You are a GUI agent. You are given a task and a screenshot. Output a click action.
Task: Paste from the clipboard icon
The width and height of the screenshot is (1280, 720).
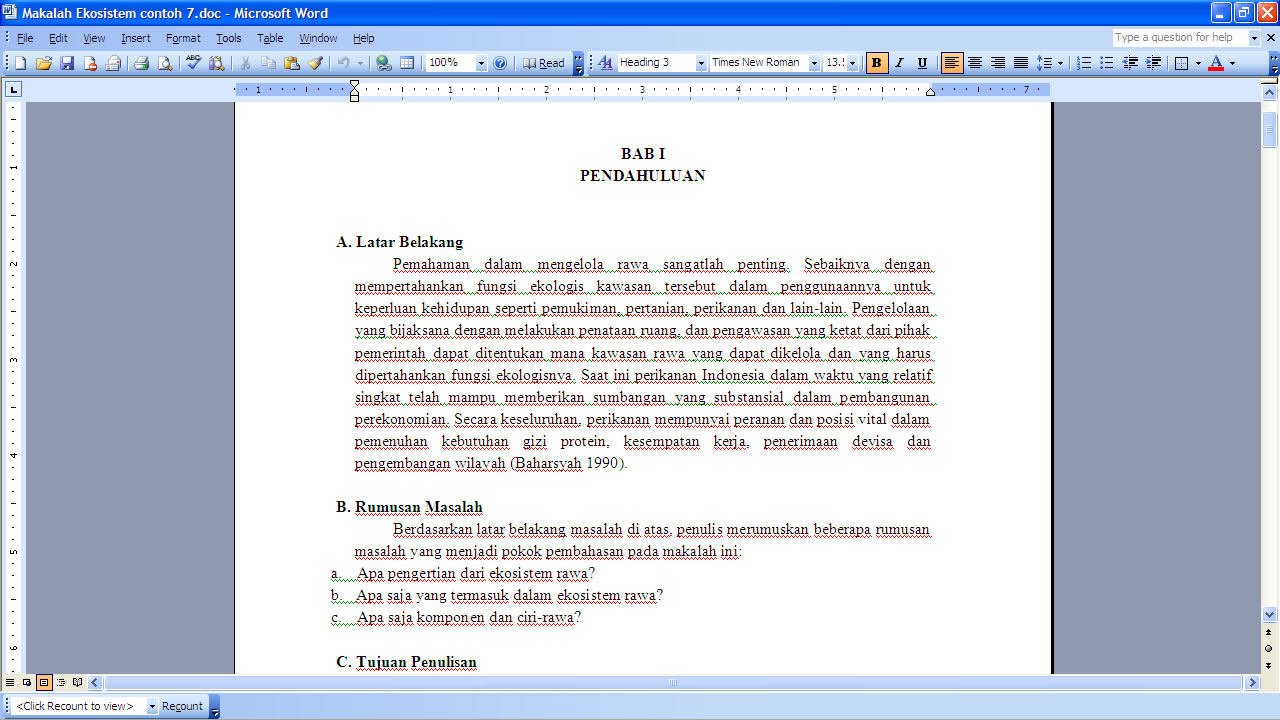coord(291,63)
